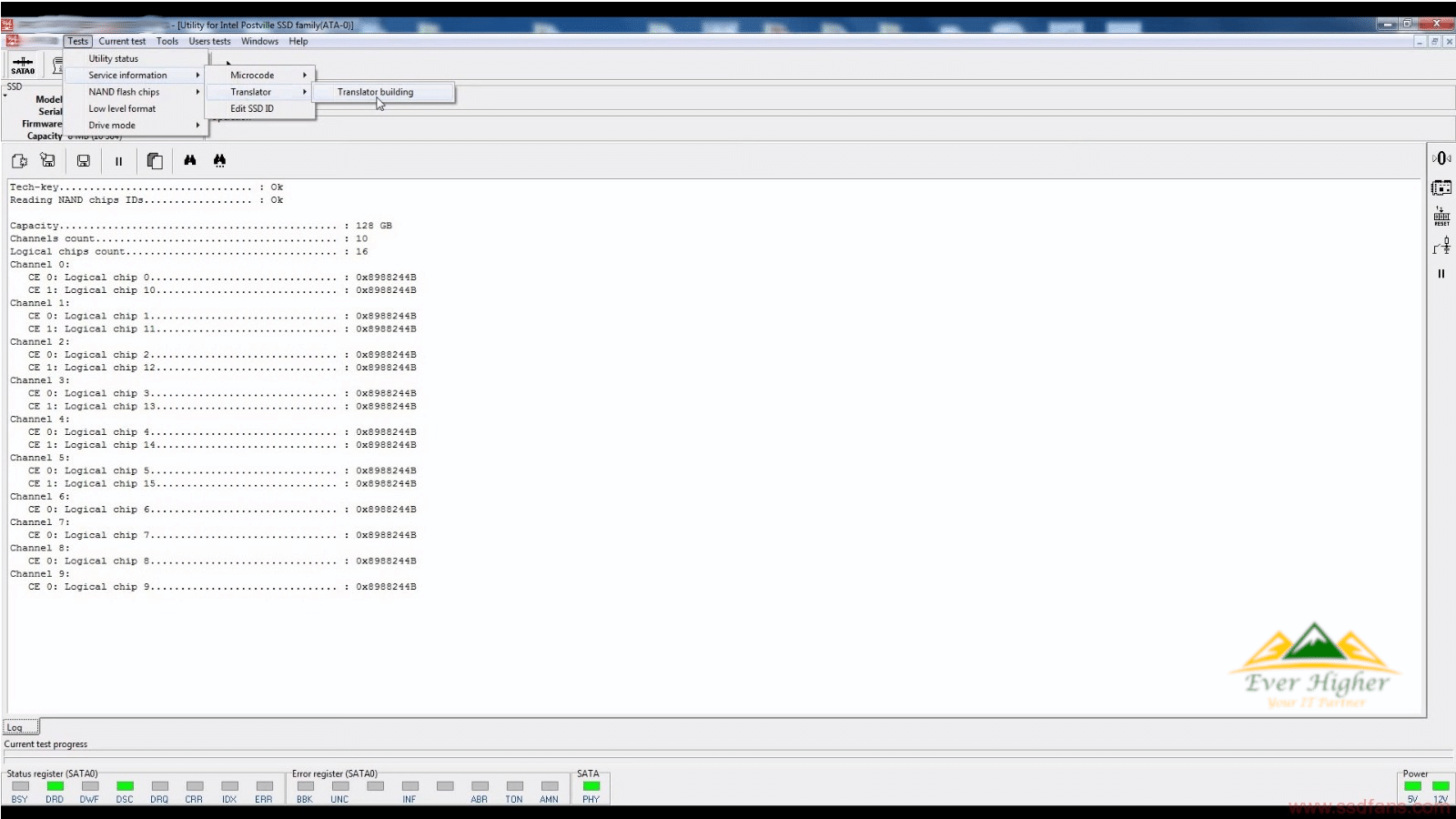This screenshot has width=1456, height=819.
Task: Open the Tools menu
Action: (167, 41)
